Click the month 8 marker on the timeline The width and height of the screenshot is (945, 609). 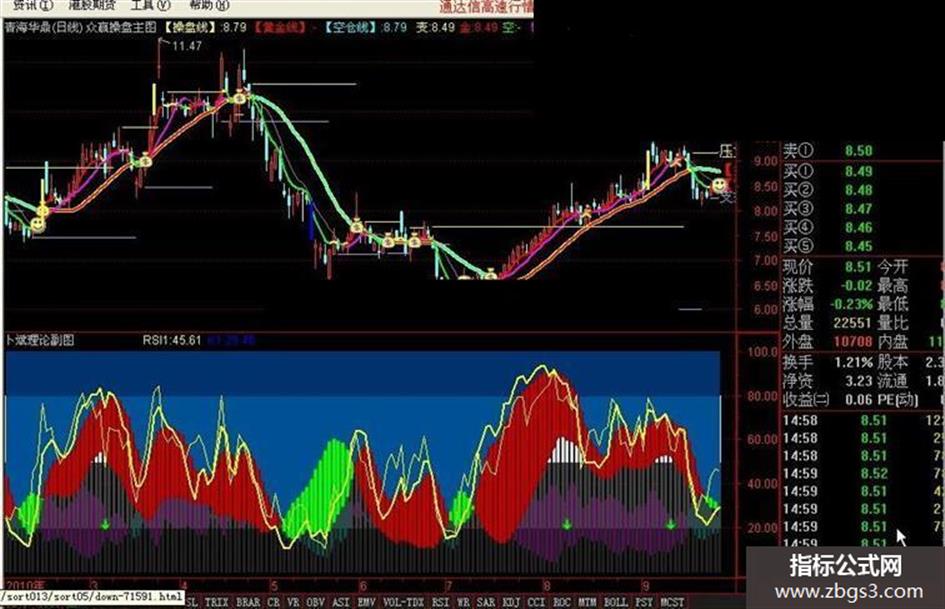[547, 585]
